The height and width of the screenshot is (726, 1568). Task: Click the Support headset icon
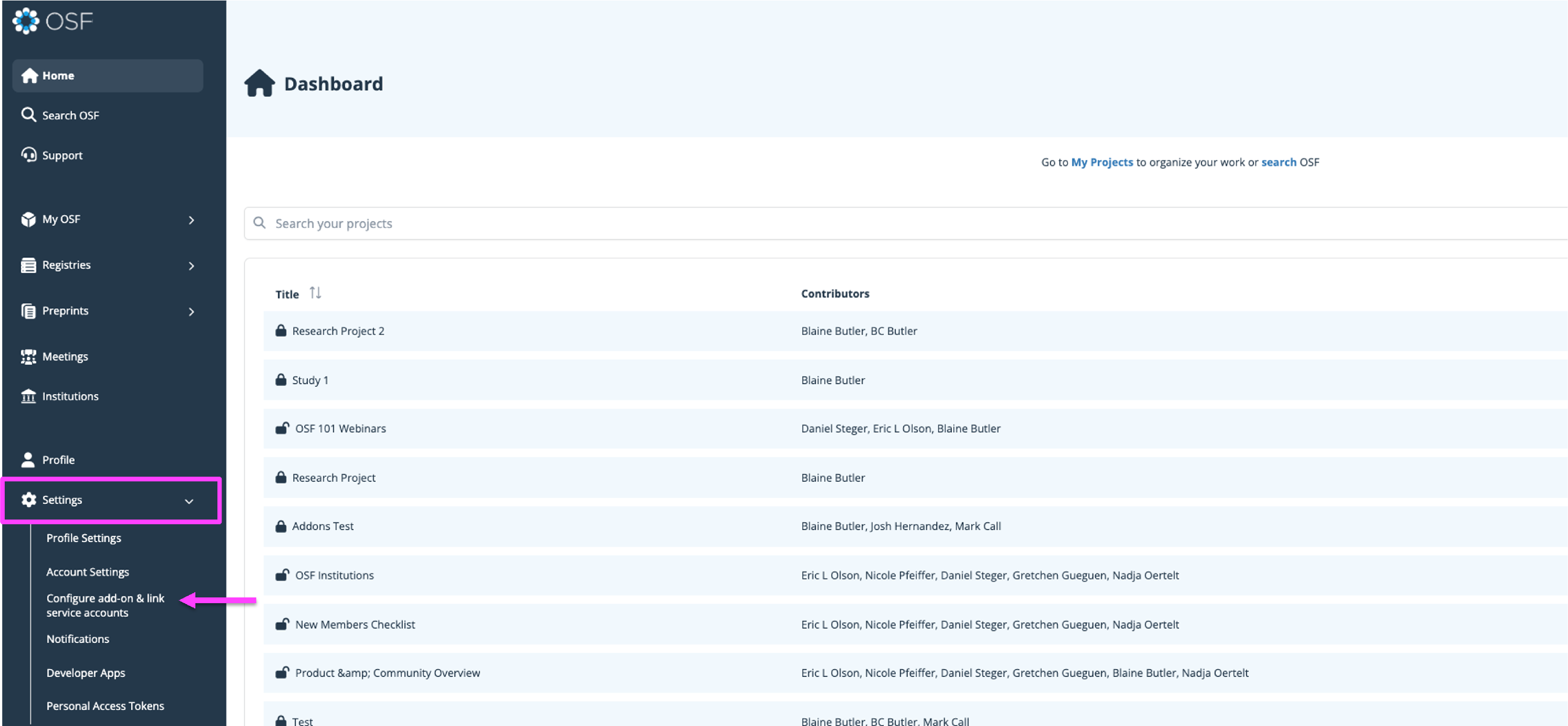click(28, 155)
